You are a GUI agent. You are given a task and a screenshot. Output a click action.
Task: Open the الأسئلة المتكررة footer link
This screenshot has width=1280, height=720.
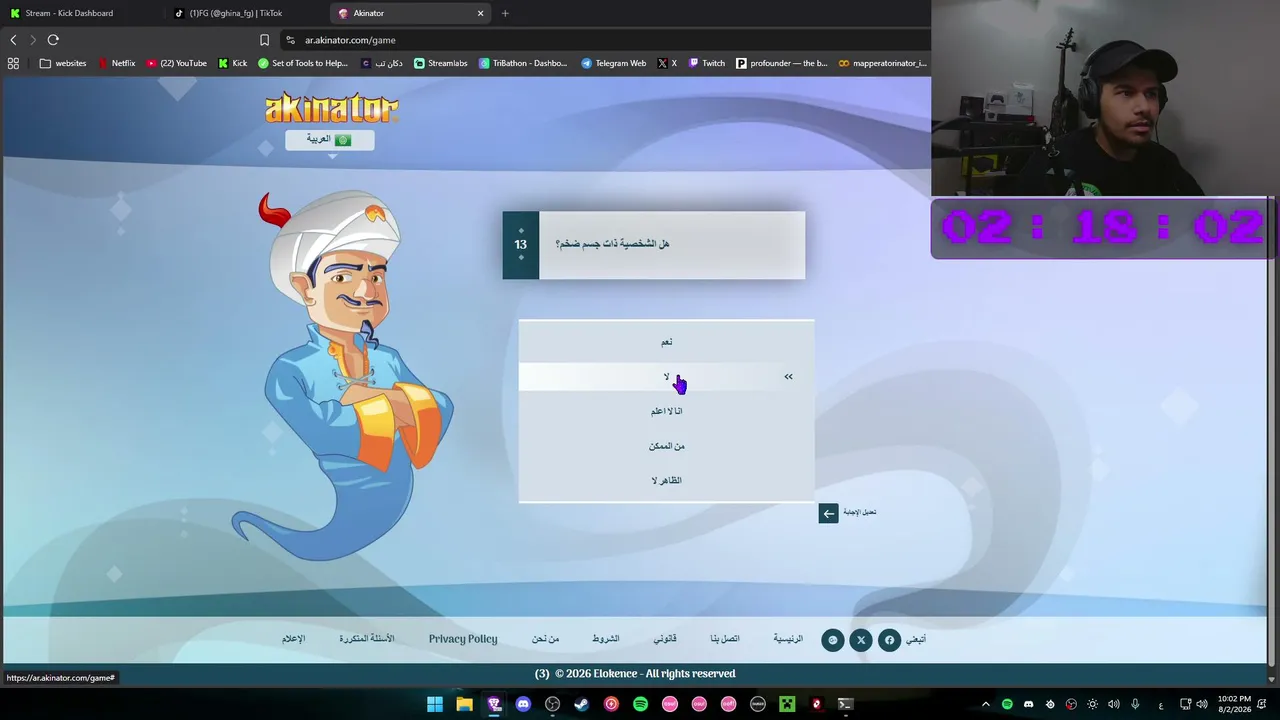point(367,639)
